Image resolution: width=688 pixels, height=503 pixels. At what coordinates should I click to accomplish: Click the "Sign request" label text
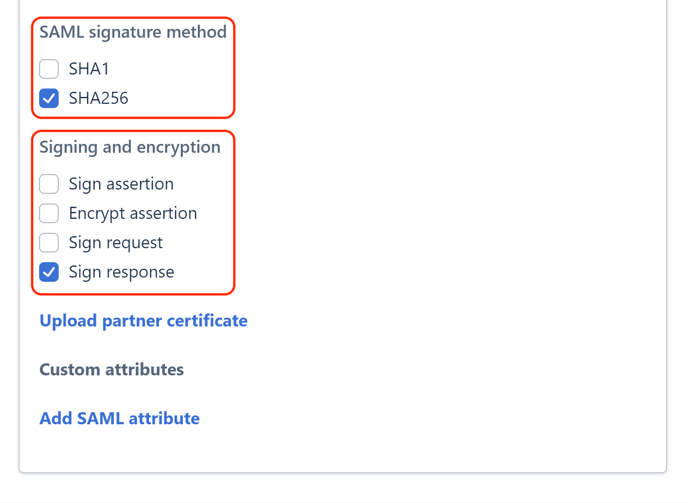115,243
